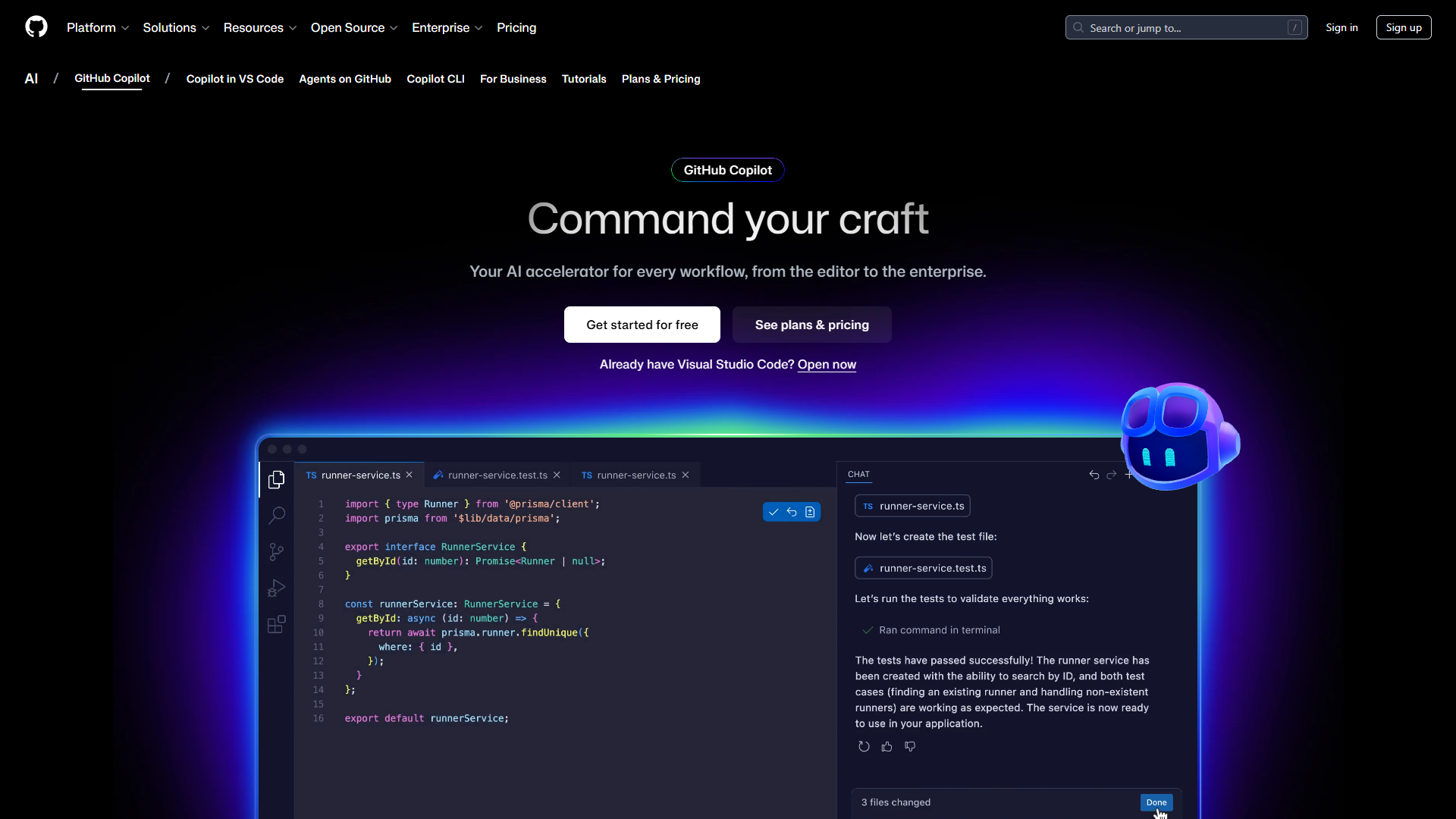This screenshot has height=819, width=1456.
Task: Expand the Open Source dropdown
Action: [x=353, y=27]
